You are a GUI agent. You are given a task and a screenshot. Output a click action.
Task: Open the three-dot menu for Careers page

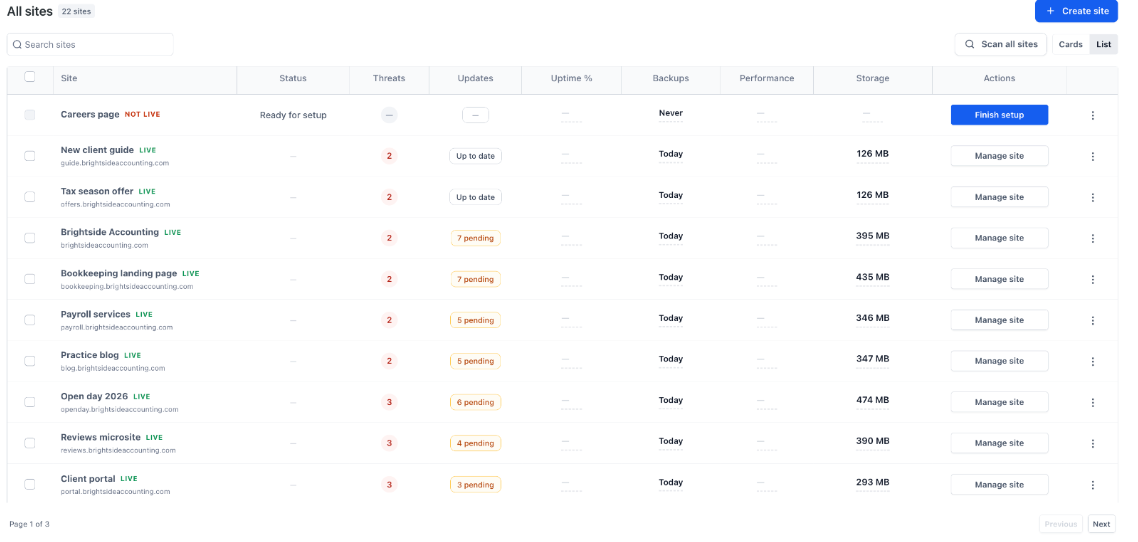(x=1092, y=115)
